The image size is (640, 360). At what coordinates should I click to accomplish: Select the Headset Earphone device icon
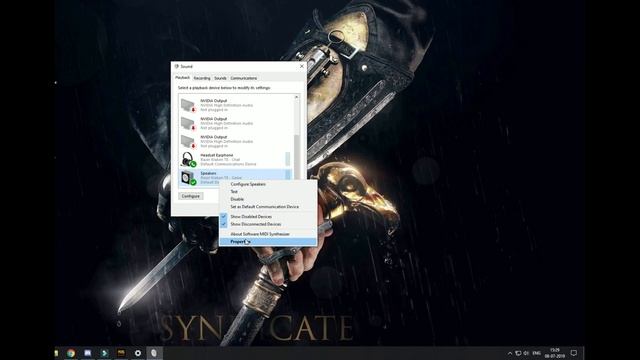[x=188, y=160]
